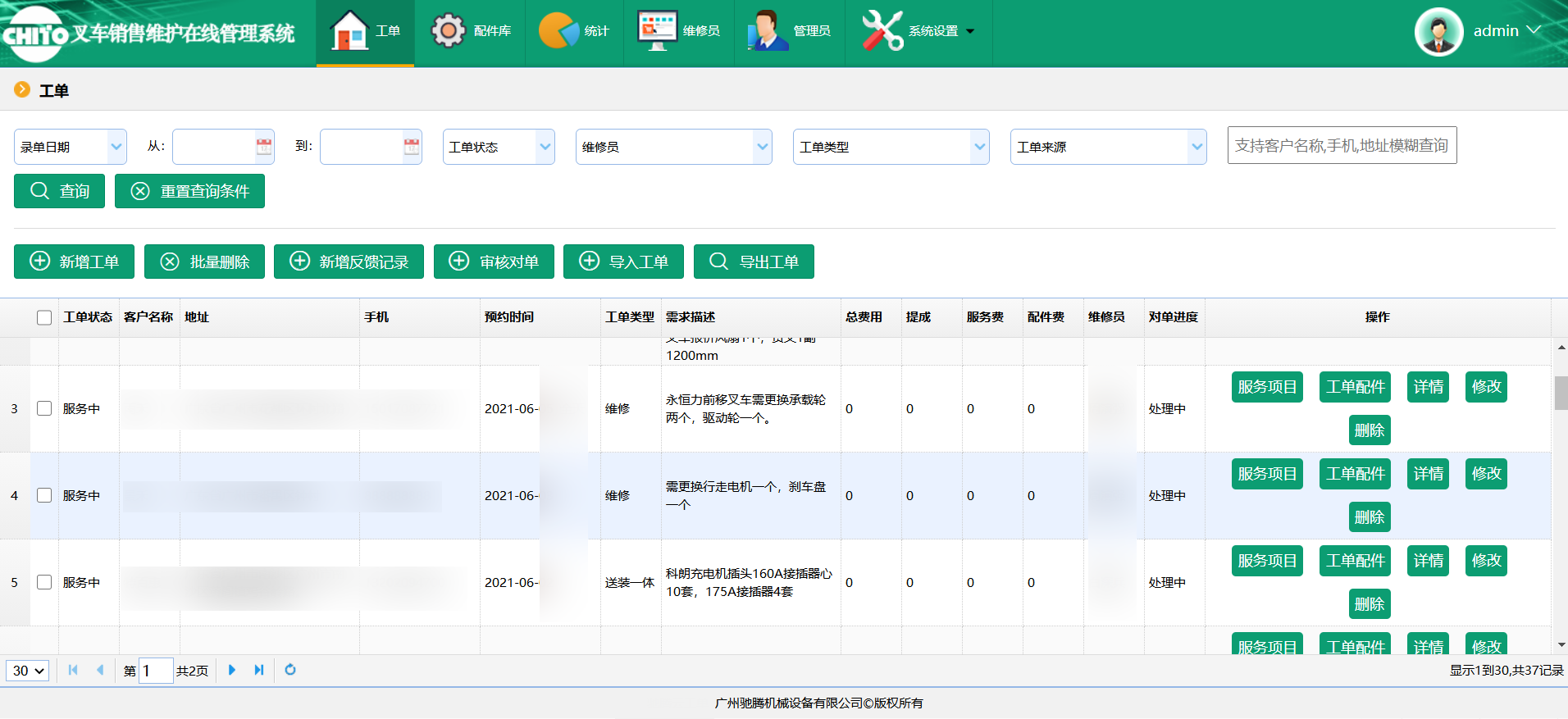Open the start date calendar picker icon
The height and width of the screenshot is (719, 1568).
(264, 147)
